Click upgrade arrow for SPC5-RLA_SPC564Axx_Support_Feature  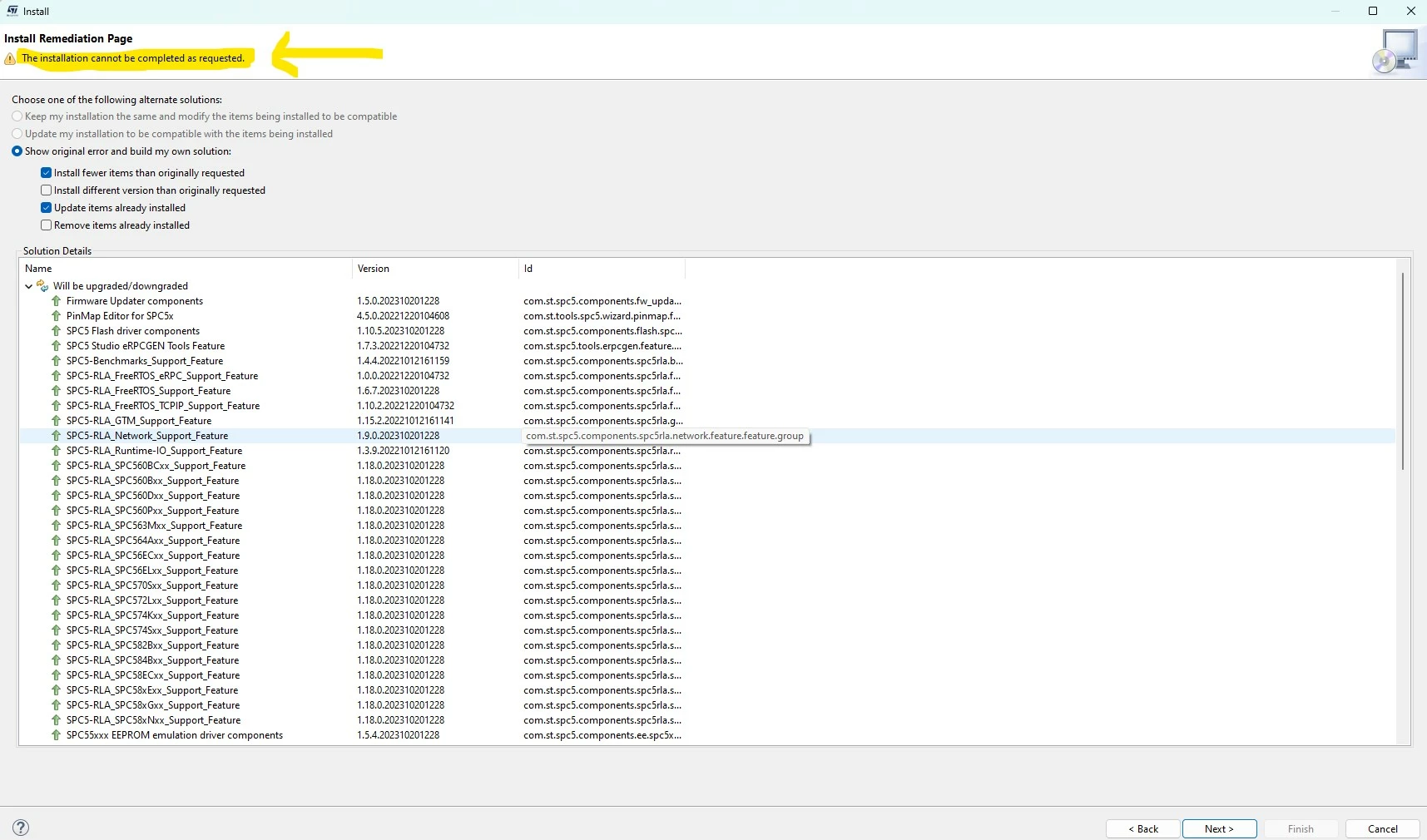[57, 541]
